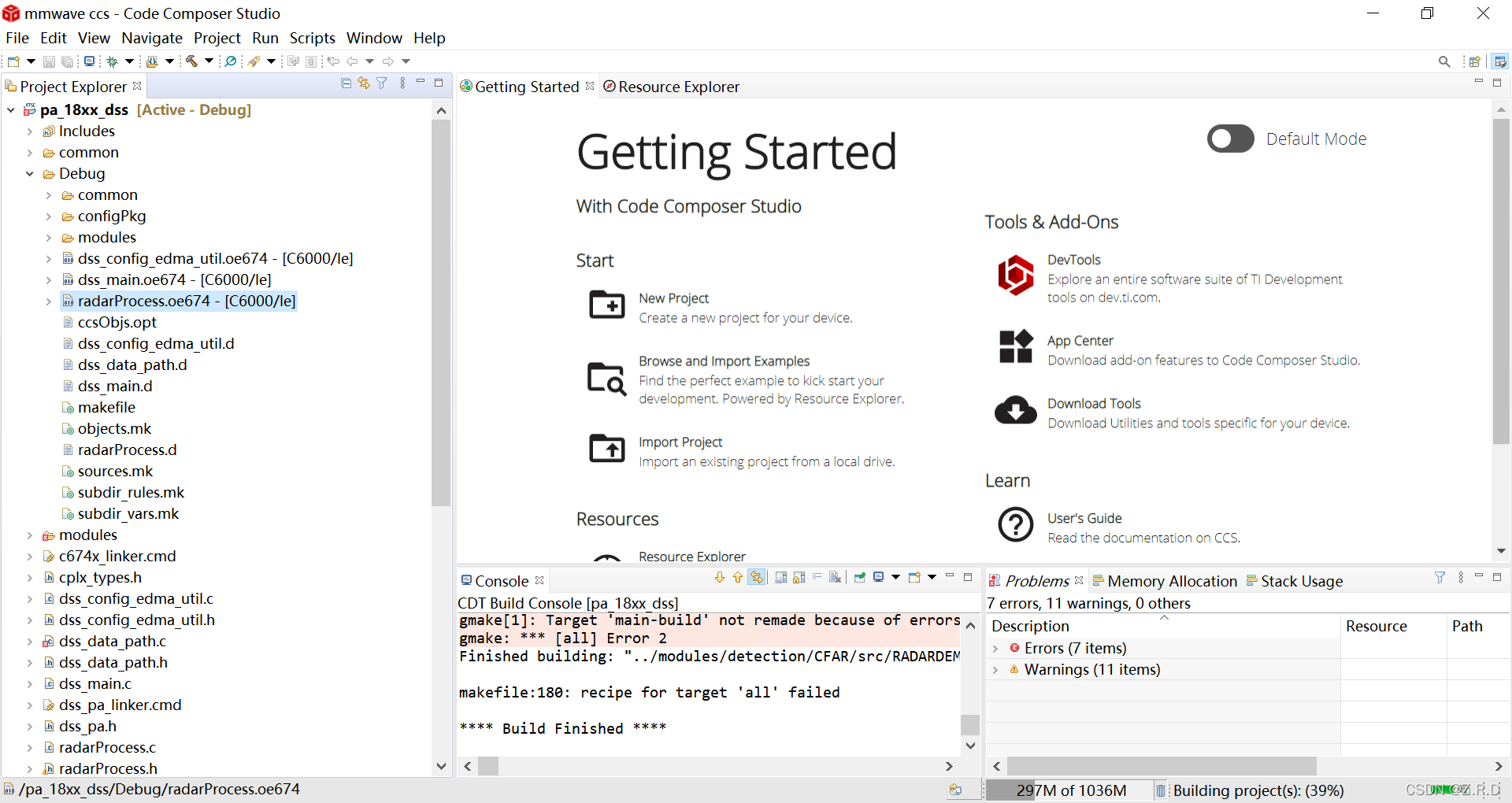Close the Getting Started tab
Image resolution: width=1512 pixels, height=803 pixels.
tap(590, 86)
